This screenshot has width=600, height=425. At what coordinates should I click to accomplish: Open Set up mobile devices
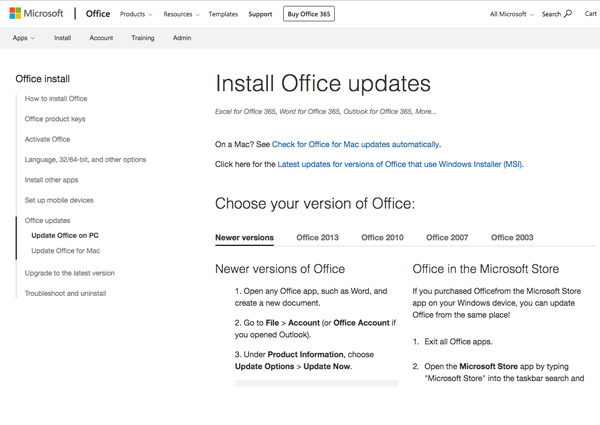pyautogui.click(x=59, y=200)
